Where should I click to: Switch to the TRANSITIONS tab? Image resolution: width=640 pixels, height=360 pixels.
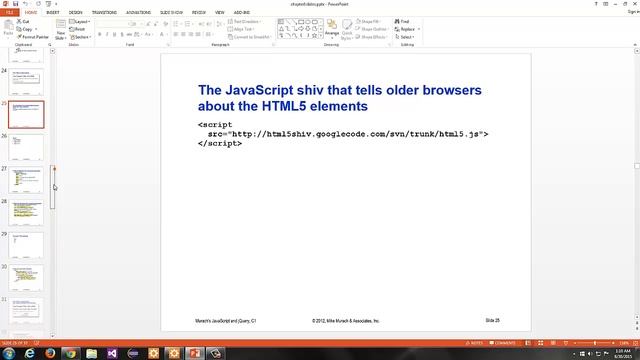pyautogui.click(x=104, y=12)
